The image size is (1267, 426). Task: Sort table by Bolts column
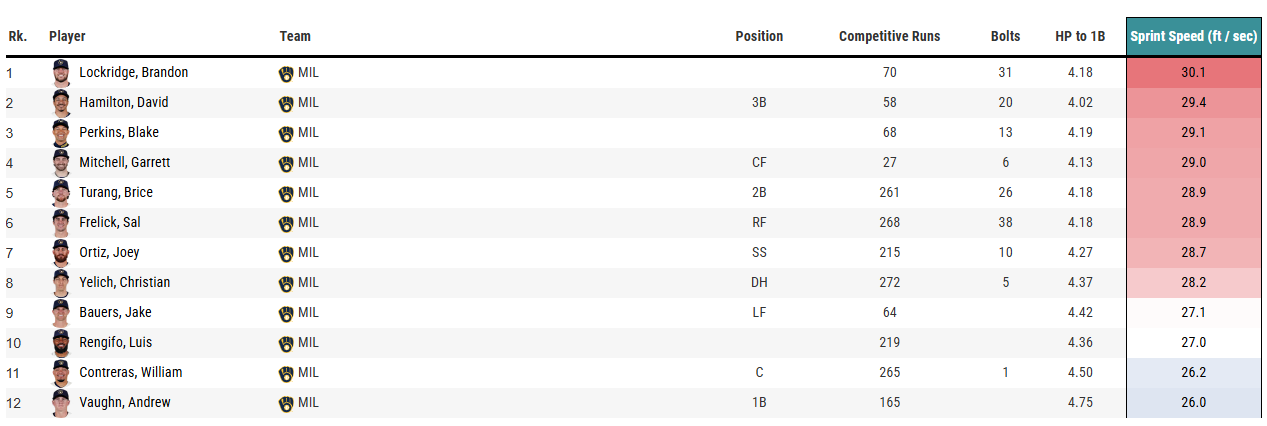click(x=1005, y=36)
